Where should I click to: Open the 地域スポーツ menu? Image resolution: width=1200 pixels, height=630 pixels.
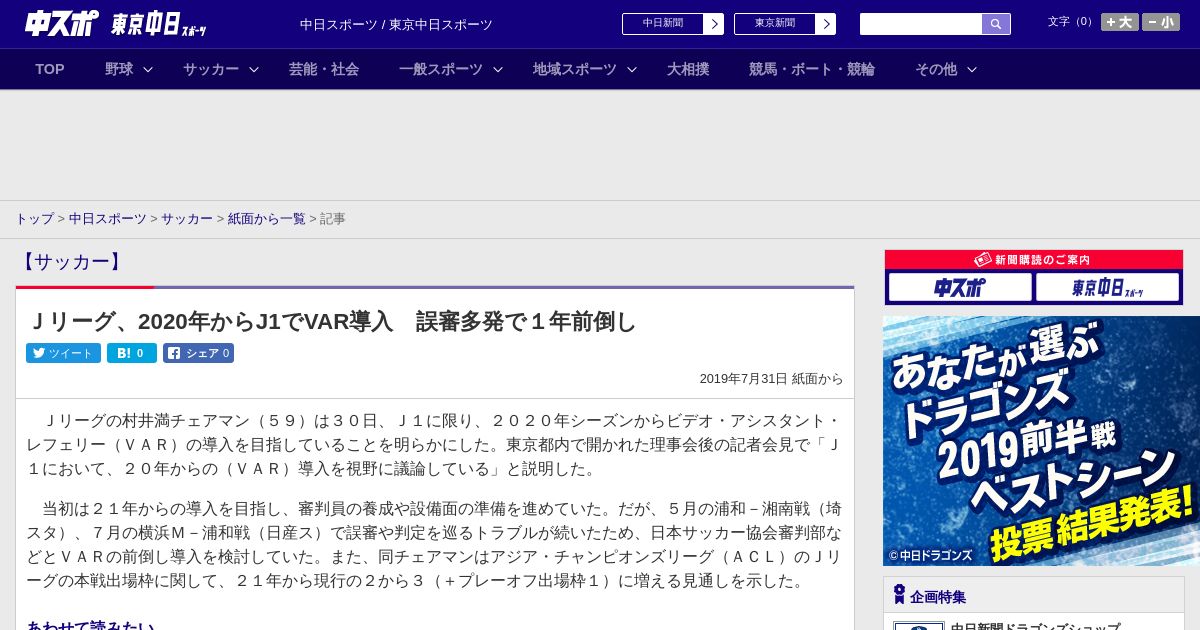point(575,69)
